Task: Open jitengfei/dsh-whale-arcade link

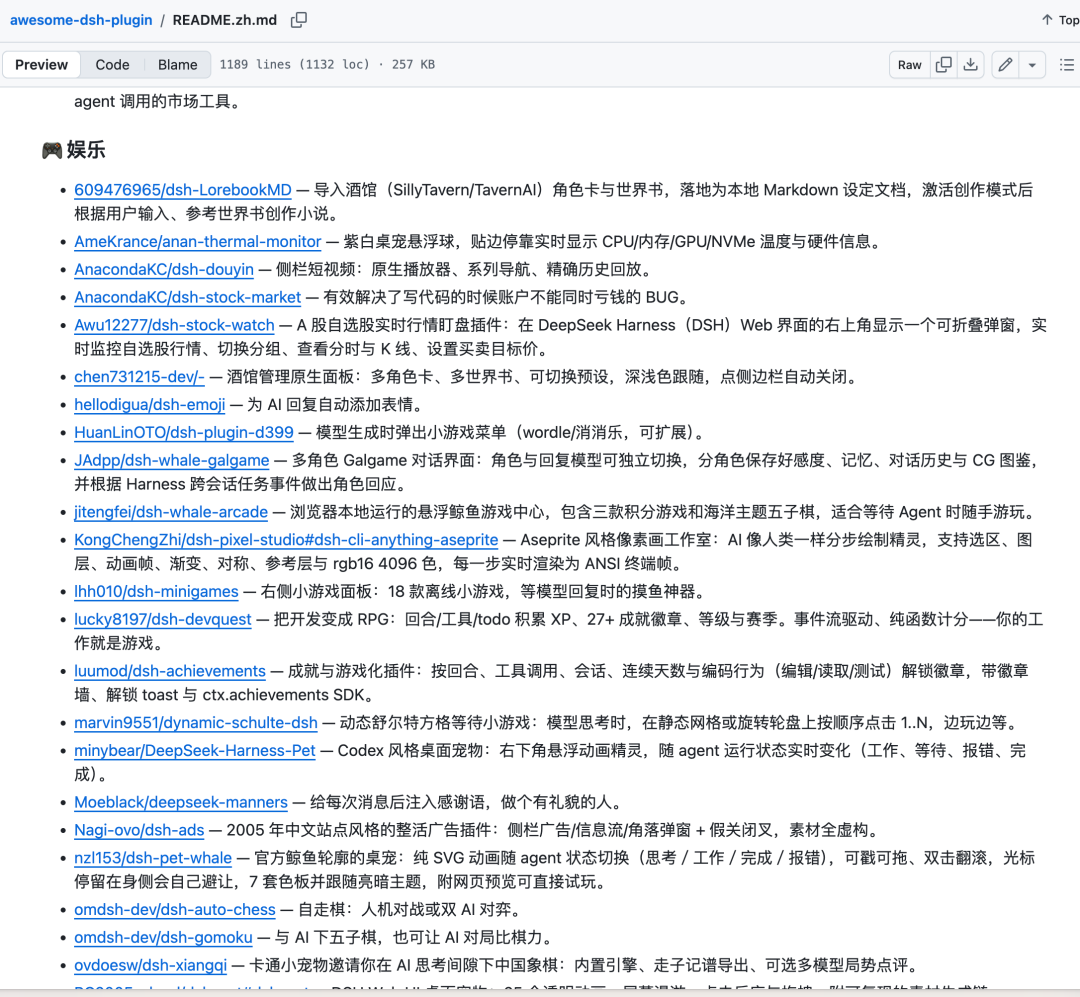Action: (171, 511)
